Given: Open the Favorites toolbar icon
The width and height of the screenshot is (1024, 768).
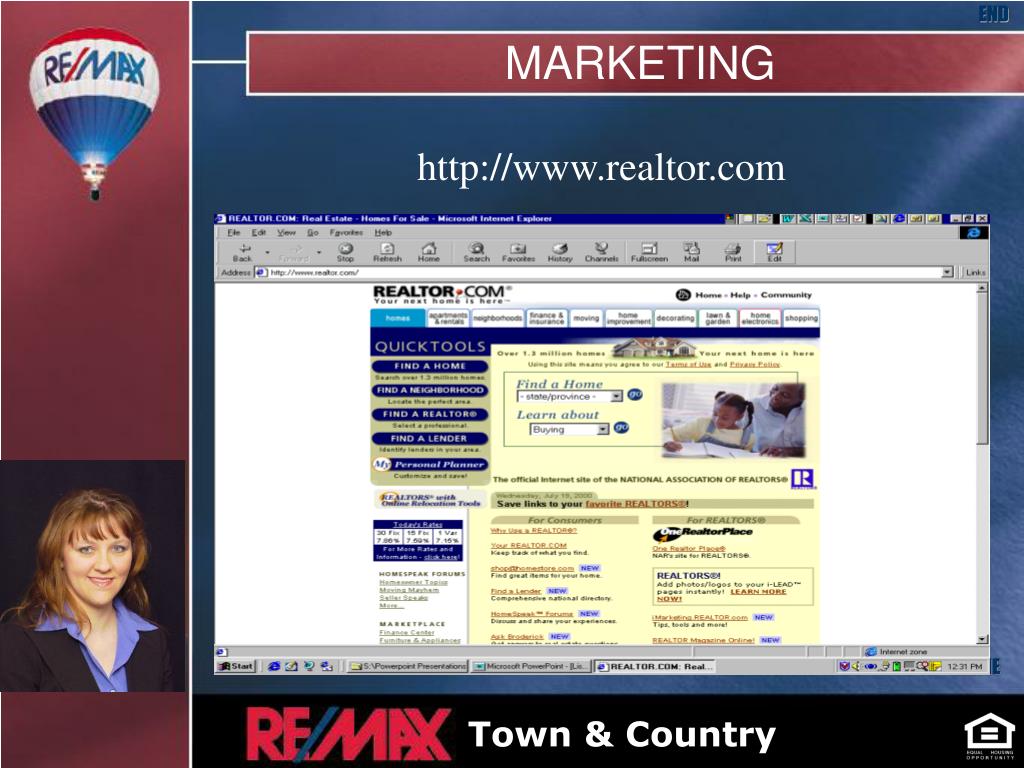Looking at the screenshot, I should point(519,252).
